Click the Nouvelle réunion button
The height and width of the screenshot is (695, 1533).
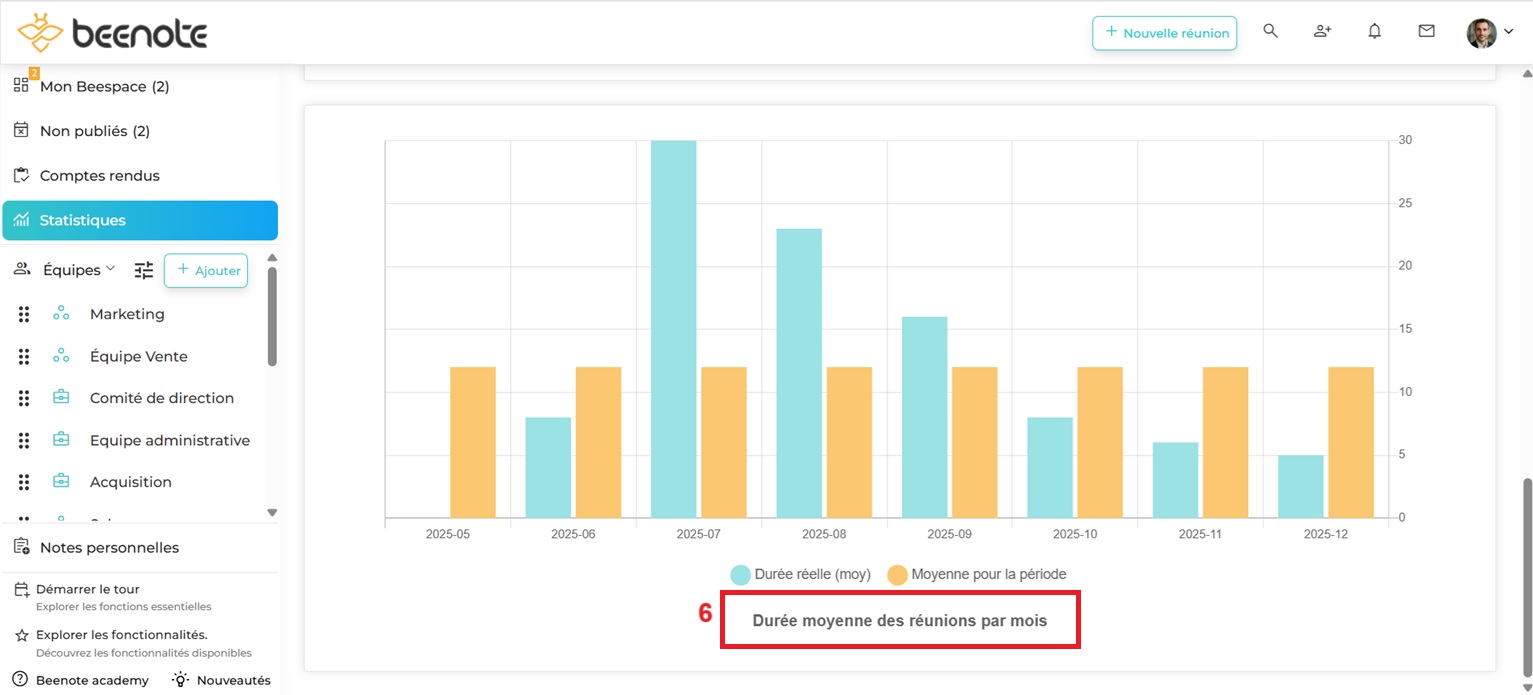(1164, 33)
